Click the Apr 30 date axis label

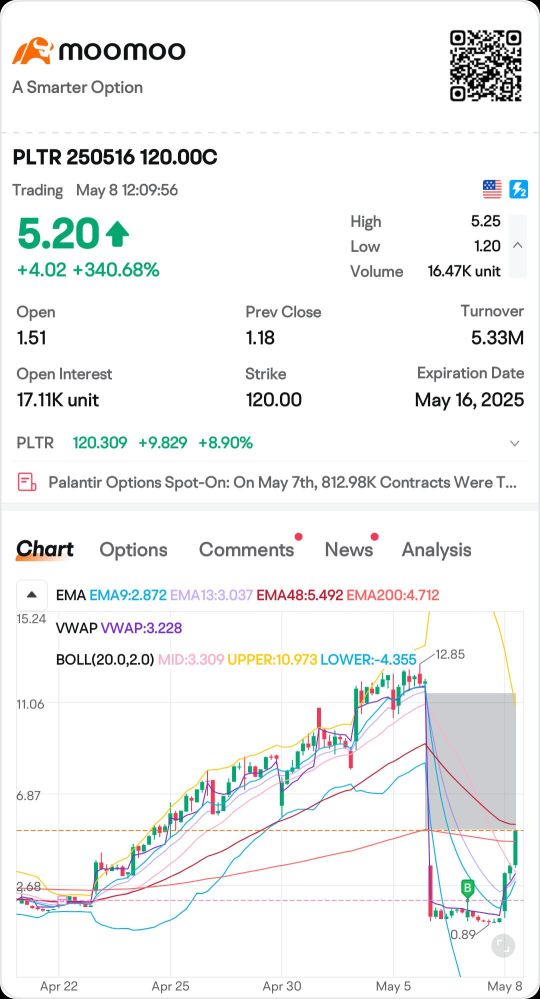[281, 987]
